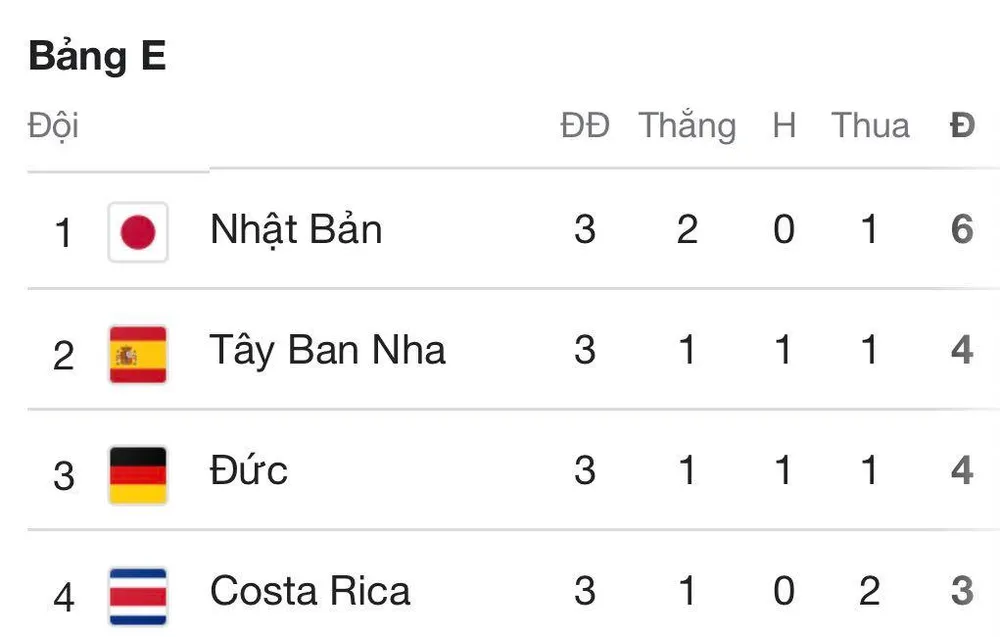Click Costa Rica's 3 points value

962,591
